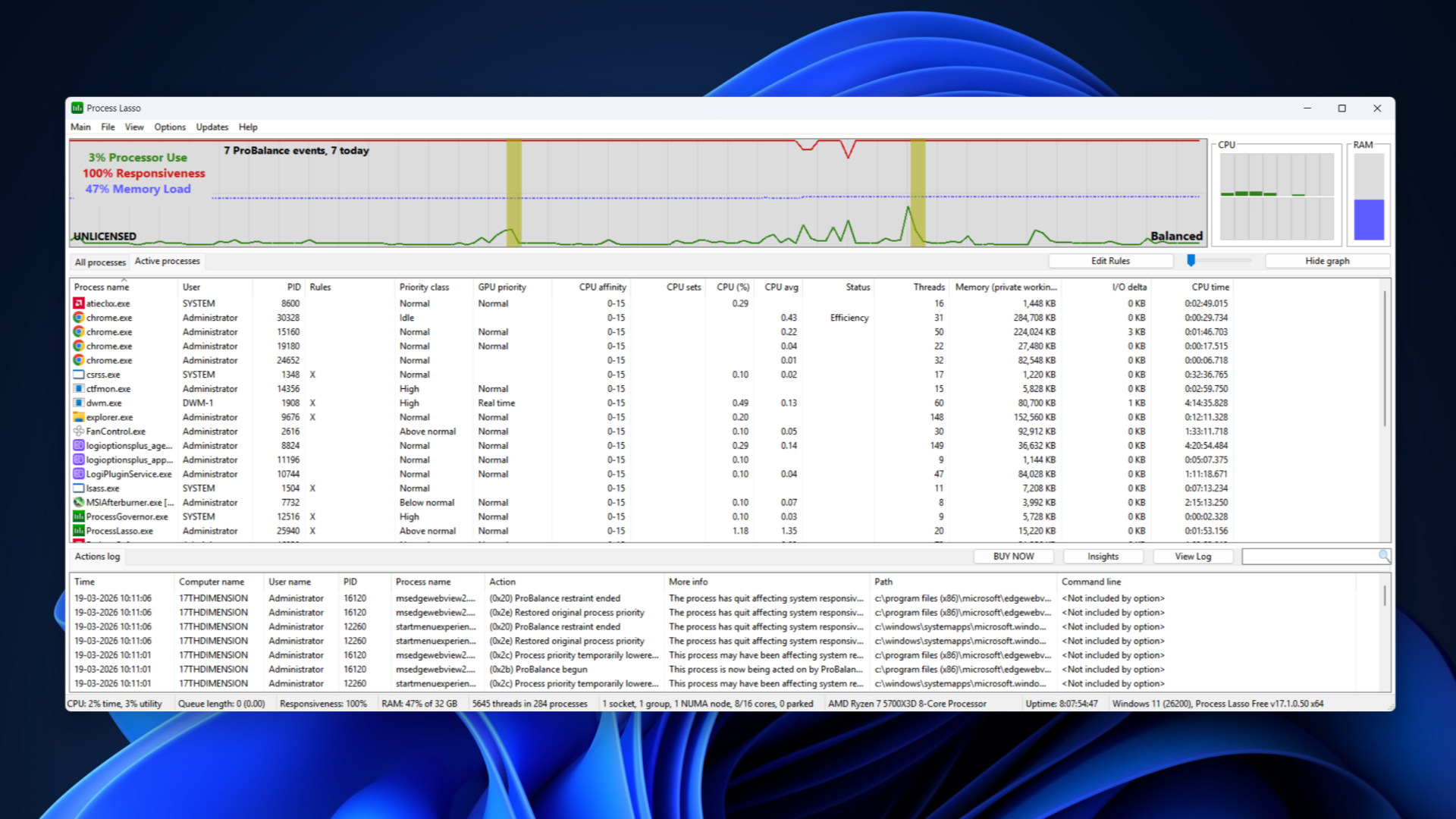Click the chrome.exe icon for PID 15160
The image size is (1456, 819).
point(78,332)
